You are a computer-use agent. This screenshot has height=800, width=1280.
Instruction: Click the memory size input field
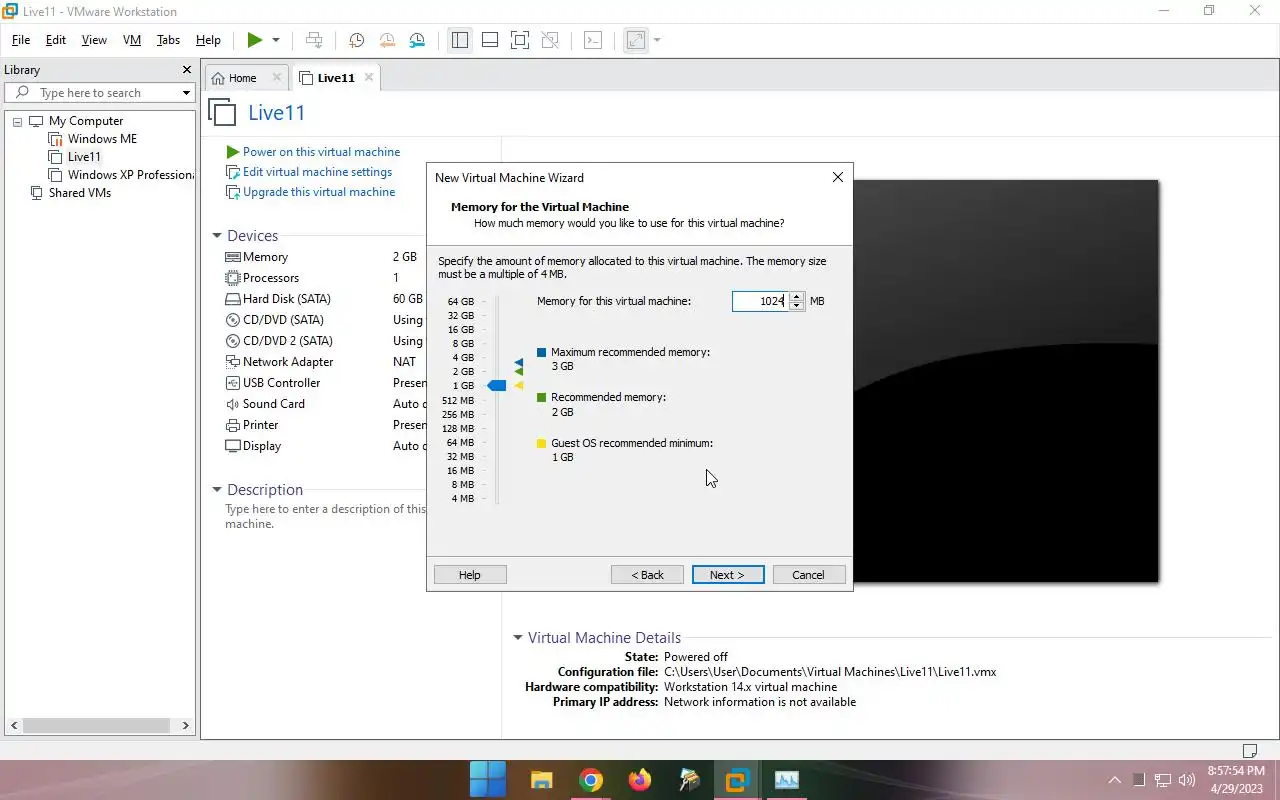point(760,301)
